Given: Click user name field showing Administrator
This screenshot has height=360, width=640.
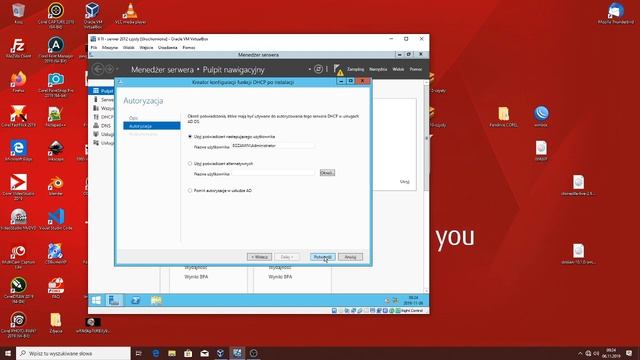Looking at the screenshot, I should tap(273, 146).
